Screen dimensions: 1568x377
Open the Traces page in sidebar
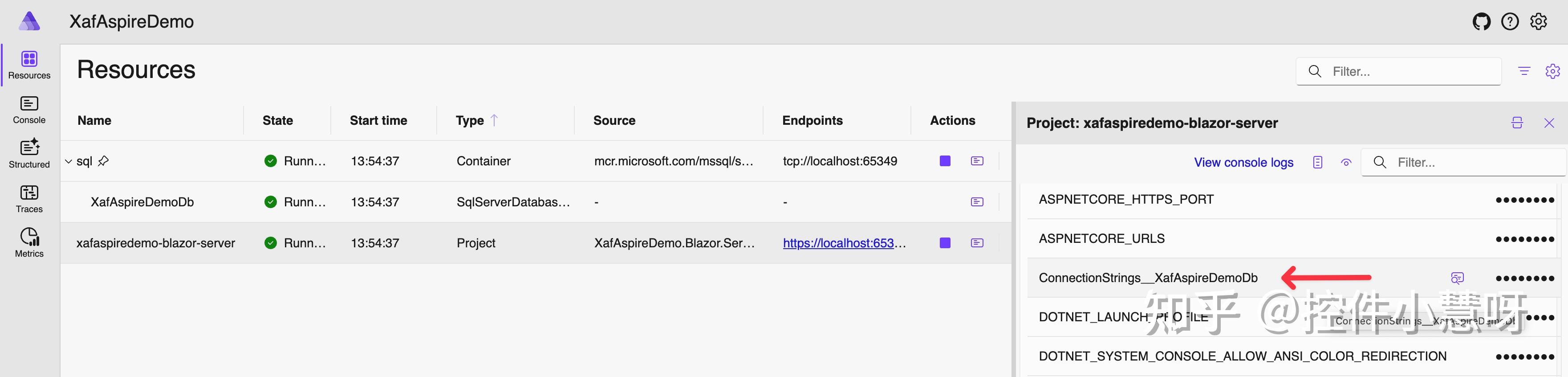pos(29,199)
